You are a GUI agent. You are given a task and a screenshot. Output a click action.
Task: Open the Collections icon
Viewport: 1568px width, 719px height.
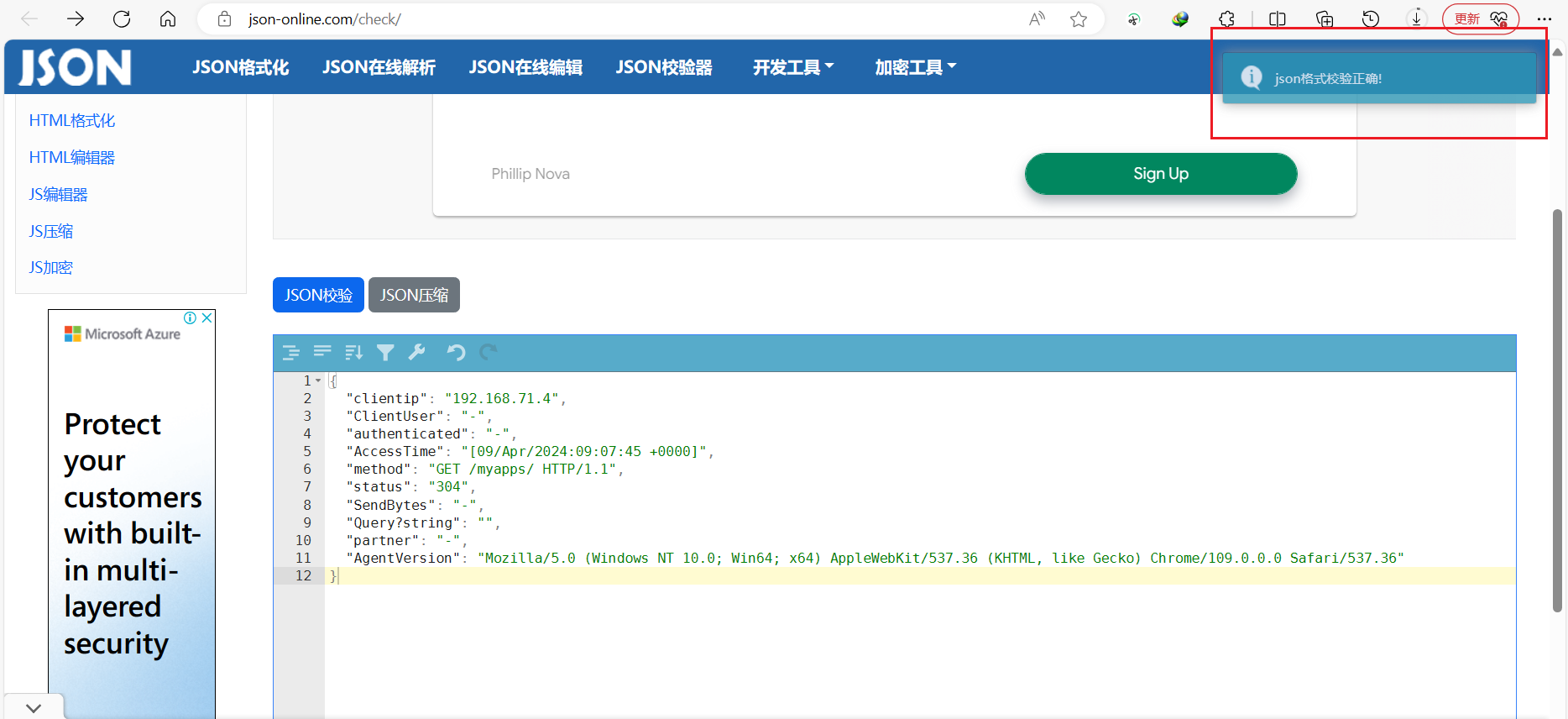pyautogui.click(x=1325, y=18)
